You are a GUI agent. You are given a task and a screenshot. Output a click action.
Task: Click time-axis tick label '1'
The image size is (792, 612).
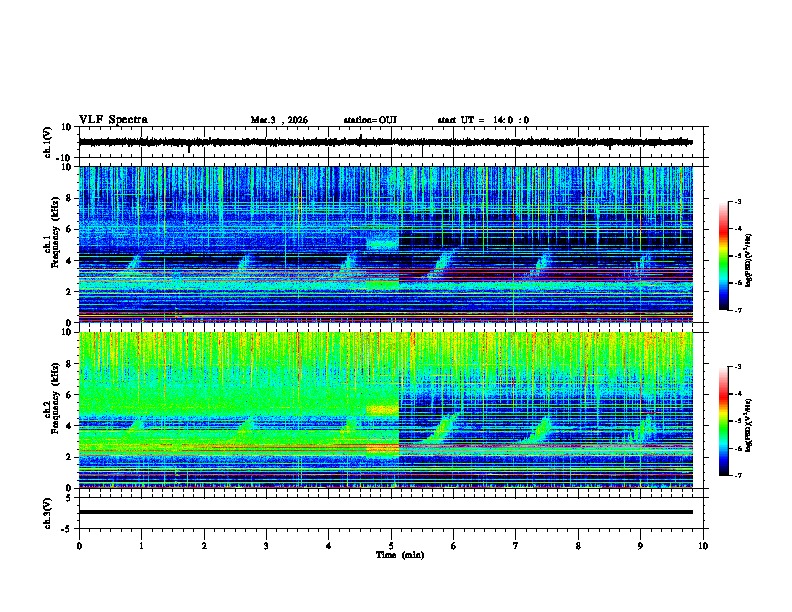click(141, 546)
